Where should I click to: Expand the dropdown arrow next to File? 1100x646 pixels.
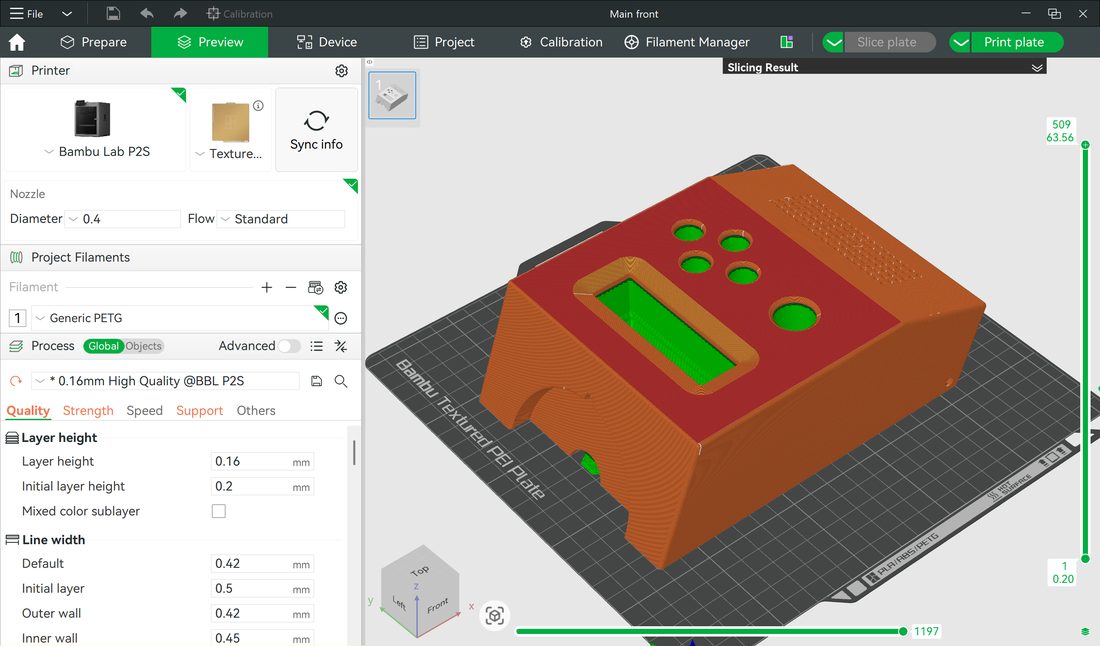tap(67, 13)
